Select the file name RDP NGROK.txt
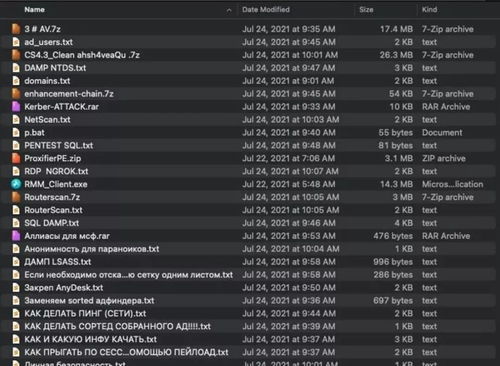The width and height of the screenshot is (500, 366). (56, 171)
